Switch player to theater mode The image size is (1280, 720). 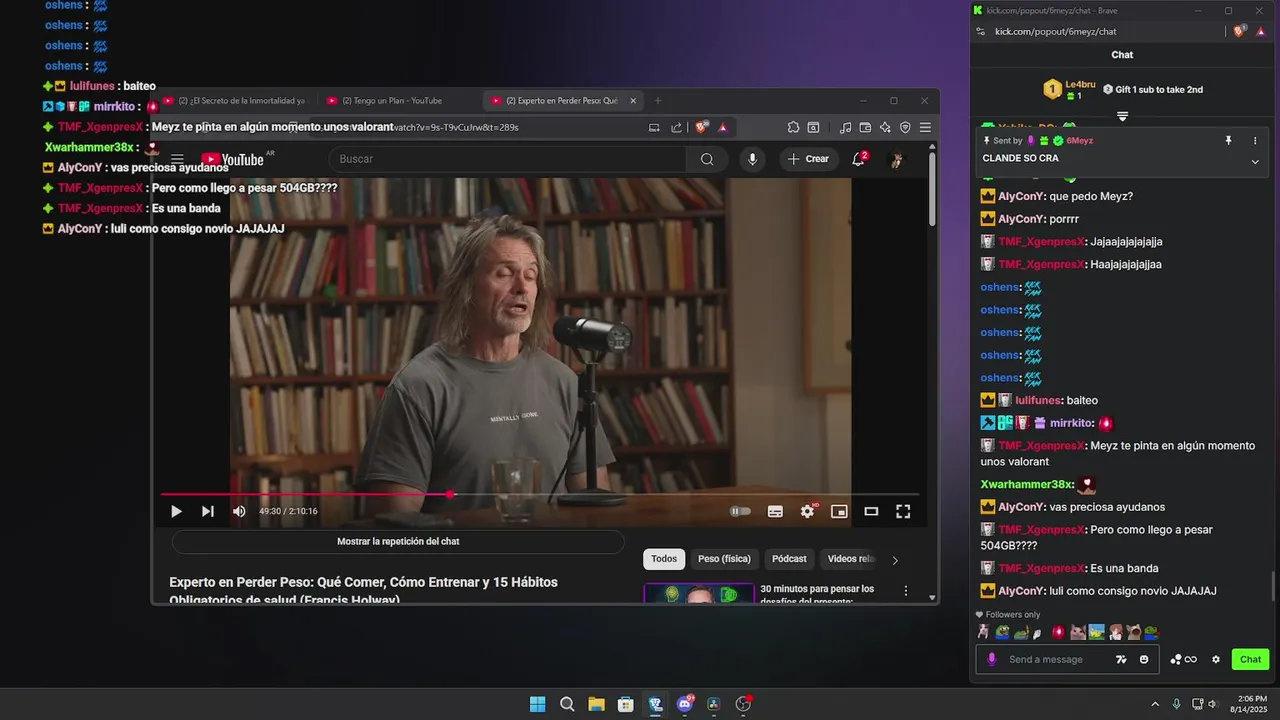[871, 511]
